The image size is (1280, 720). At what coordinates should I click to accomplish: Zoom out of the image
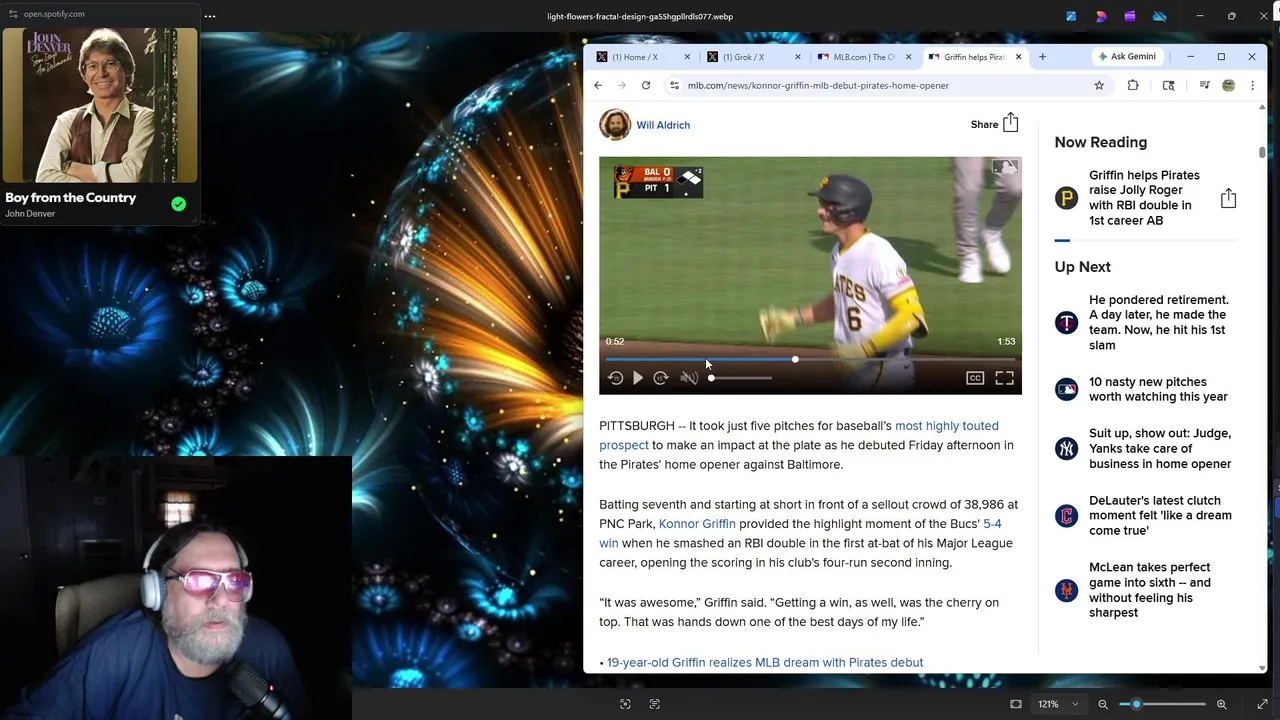point(1103,704)
